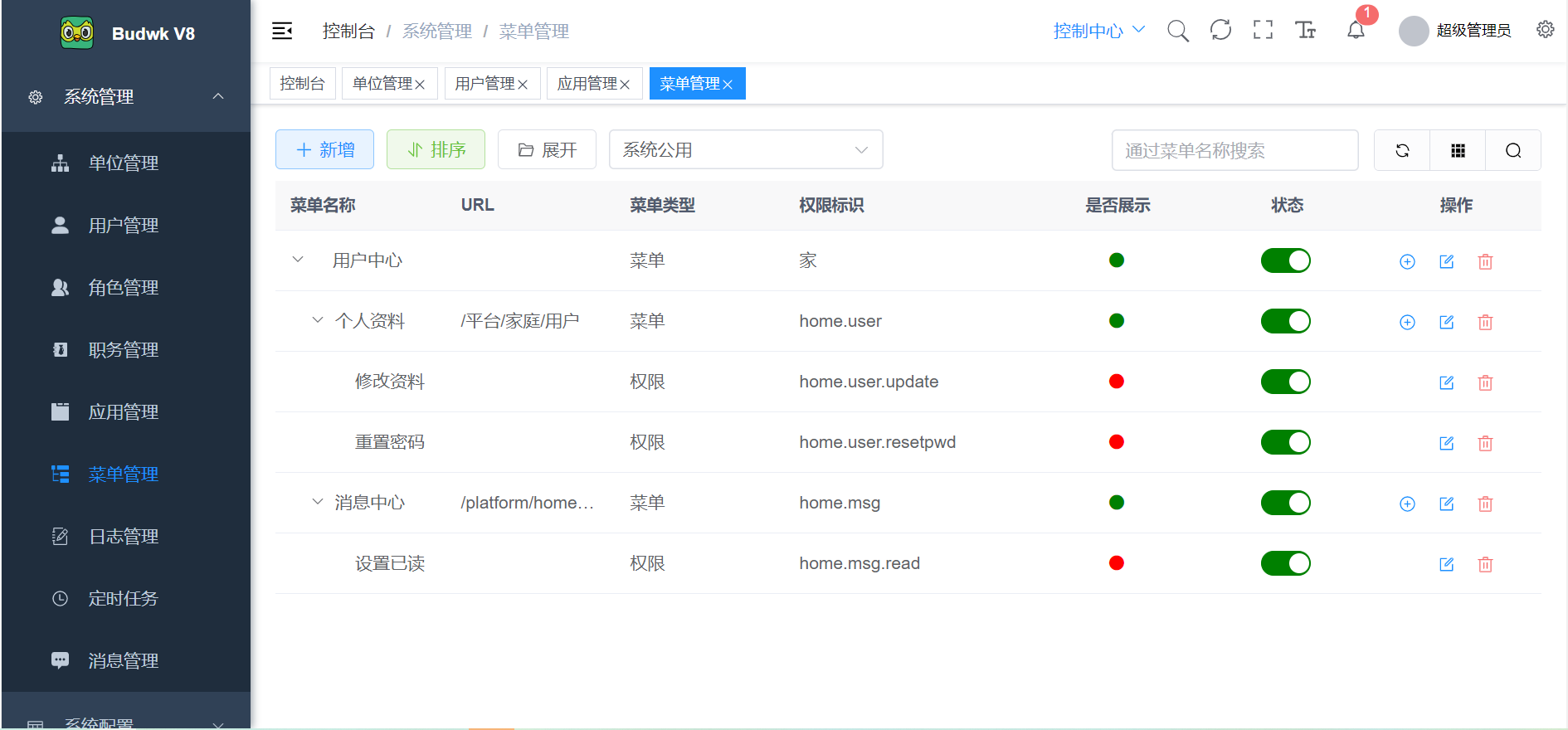
Task: Turn off 设置已读 status toggle
Action: pyautogui.click(x=1285, y=563)
